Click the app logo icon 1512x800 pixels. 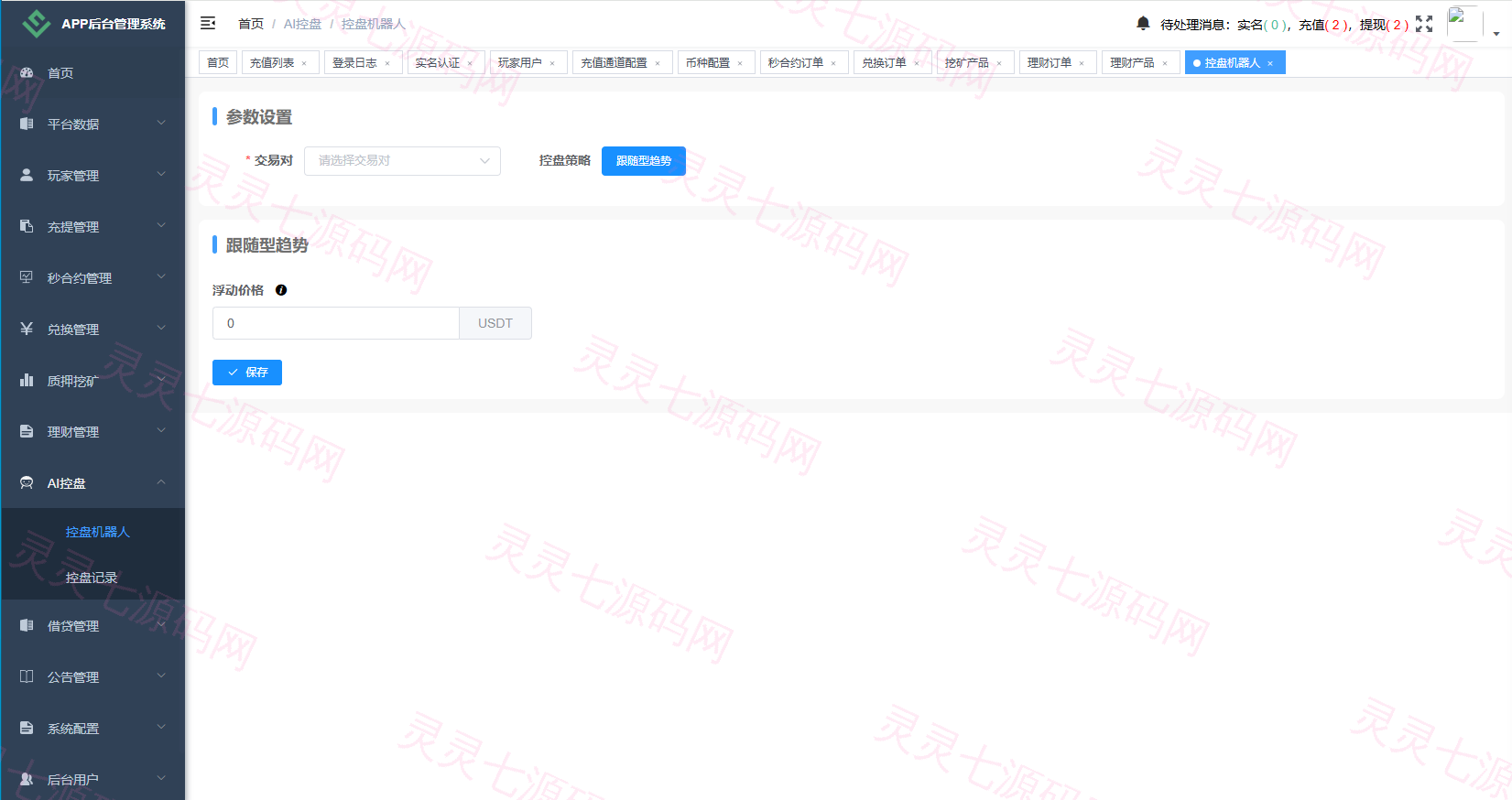pyautogui.click(x=37, y=24)
